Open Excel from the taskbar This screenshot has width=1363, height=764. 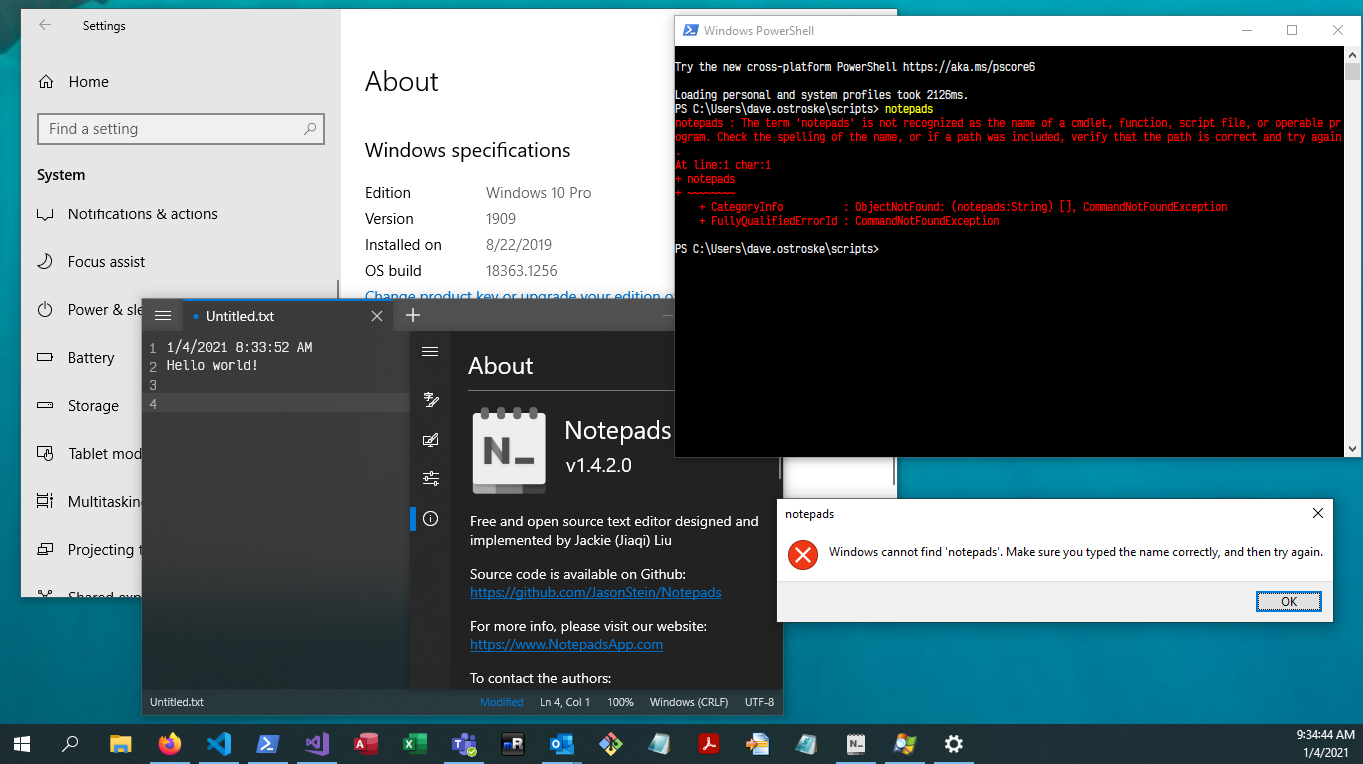[415, 744]
